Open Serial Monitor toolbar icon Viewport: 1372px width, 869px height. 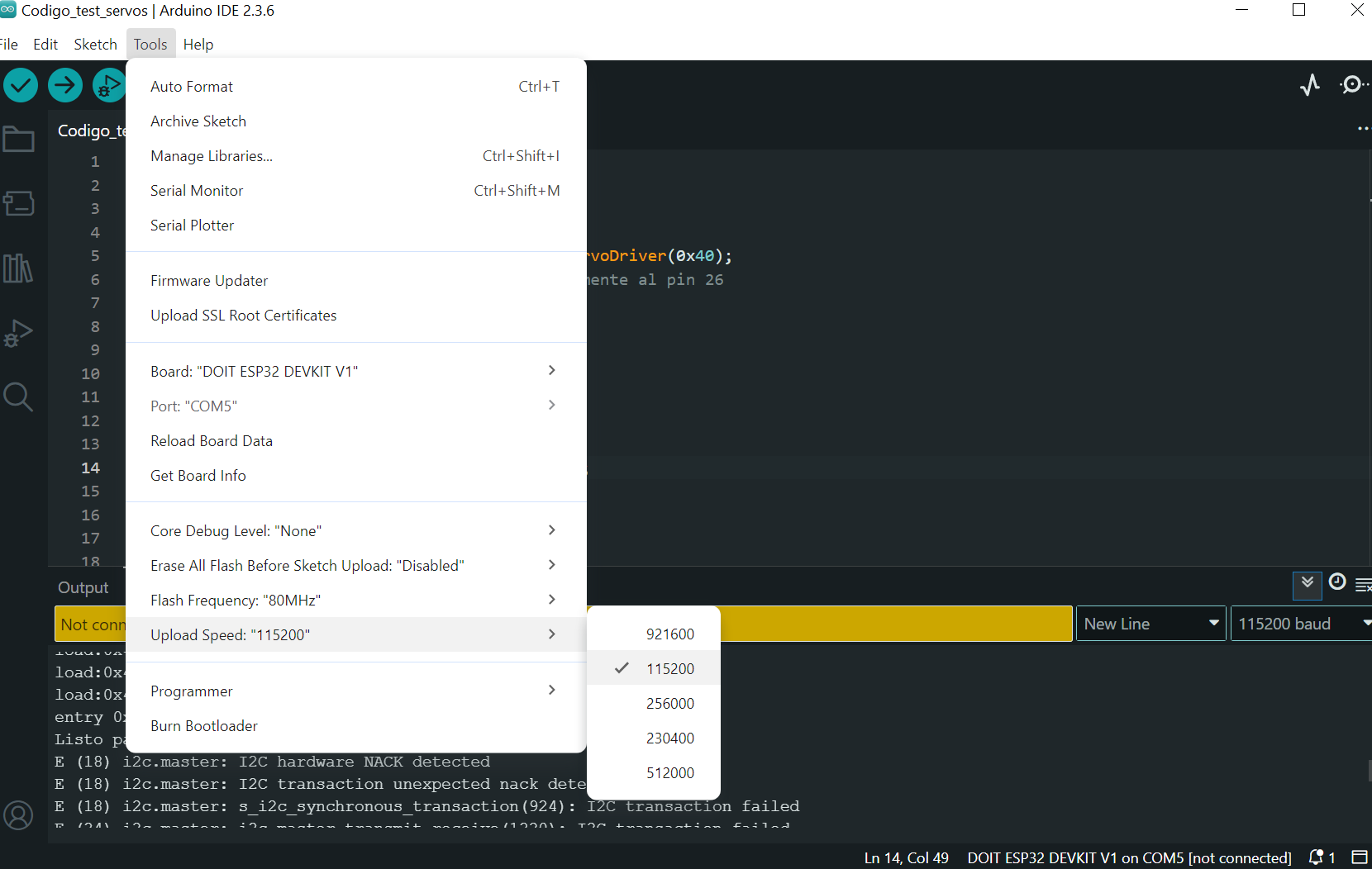pos(1353,85)
